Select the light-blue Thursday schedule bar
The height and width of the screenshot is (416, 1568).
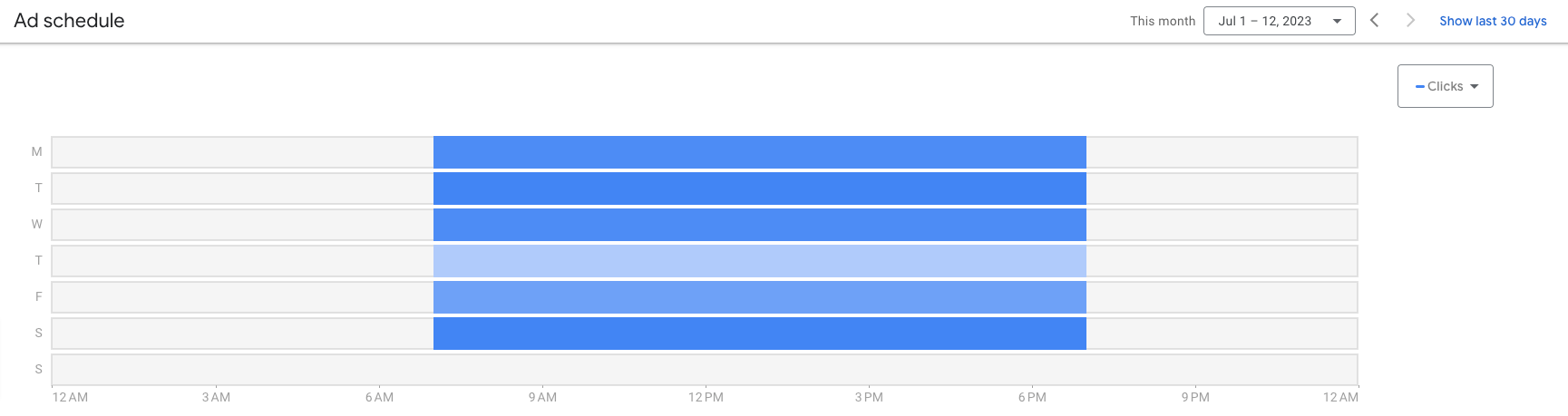(x=760, y=261)
